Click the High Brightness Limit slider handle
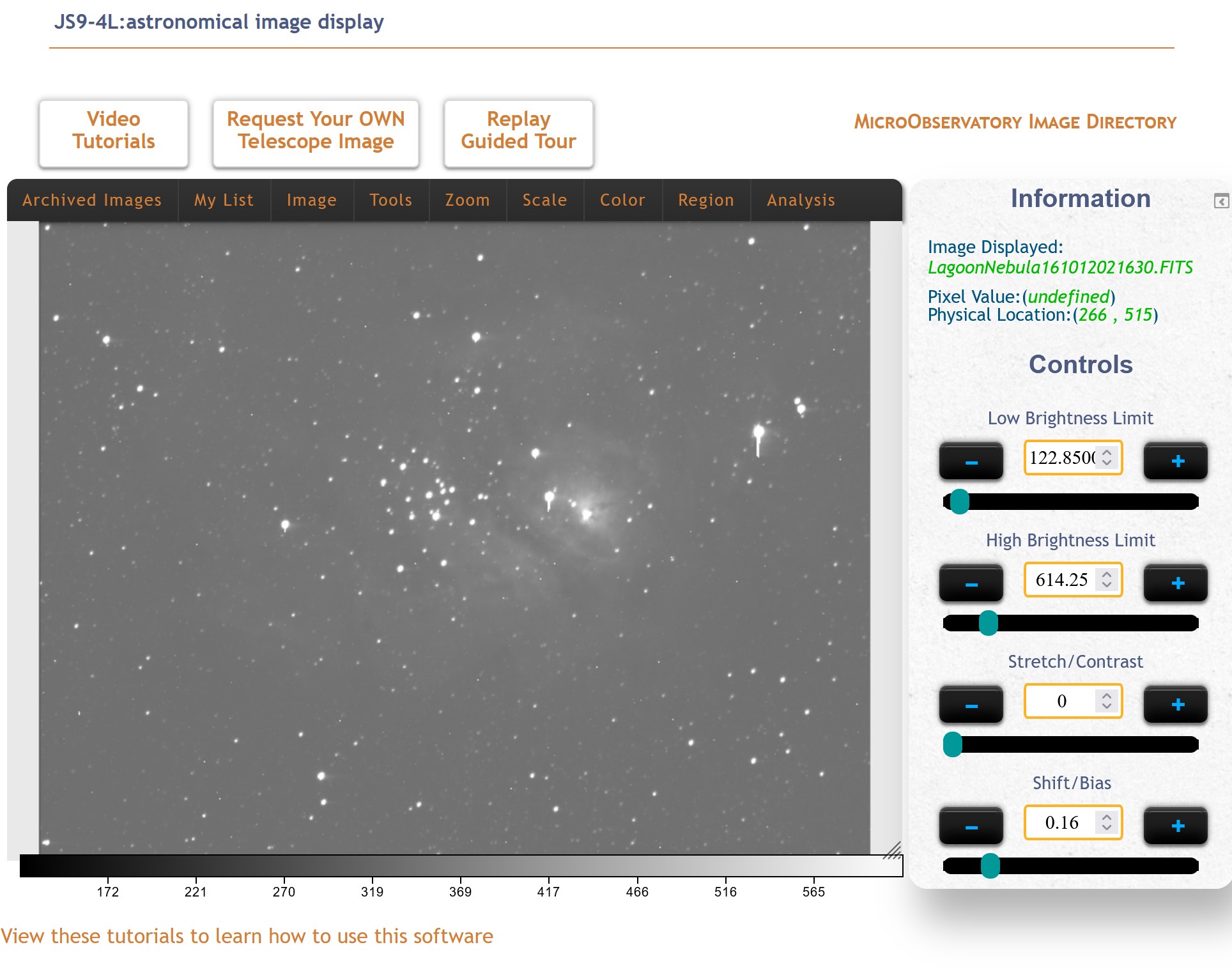1232x970 pixels. 989,623
